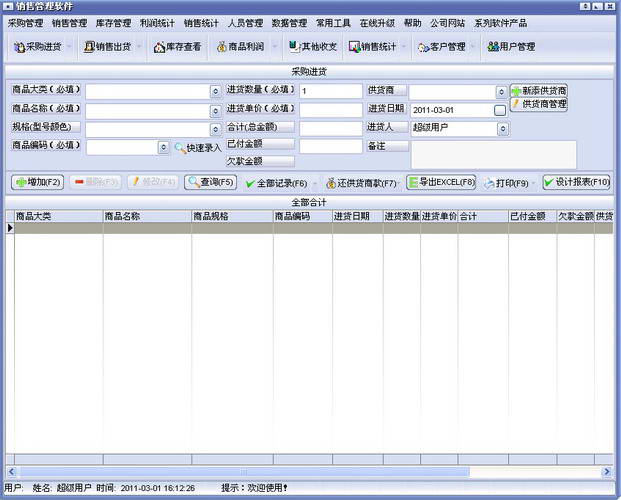Screen dimensions: 621x500
Task: Click the application icon in the title bar
Action: coord(8,6)
